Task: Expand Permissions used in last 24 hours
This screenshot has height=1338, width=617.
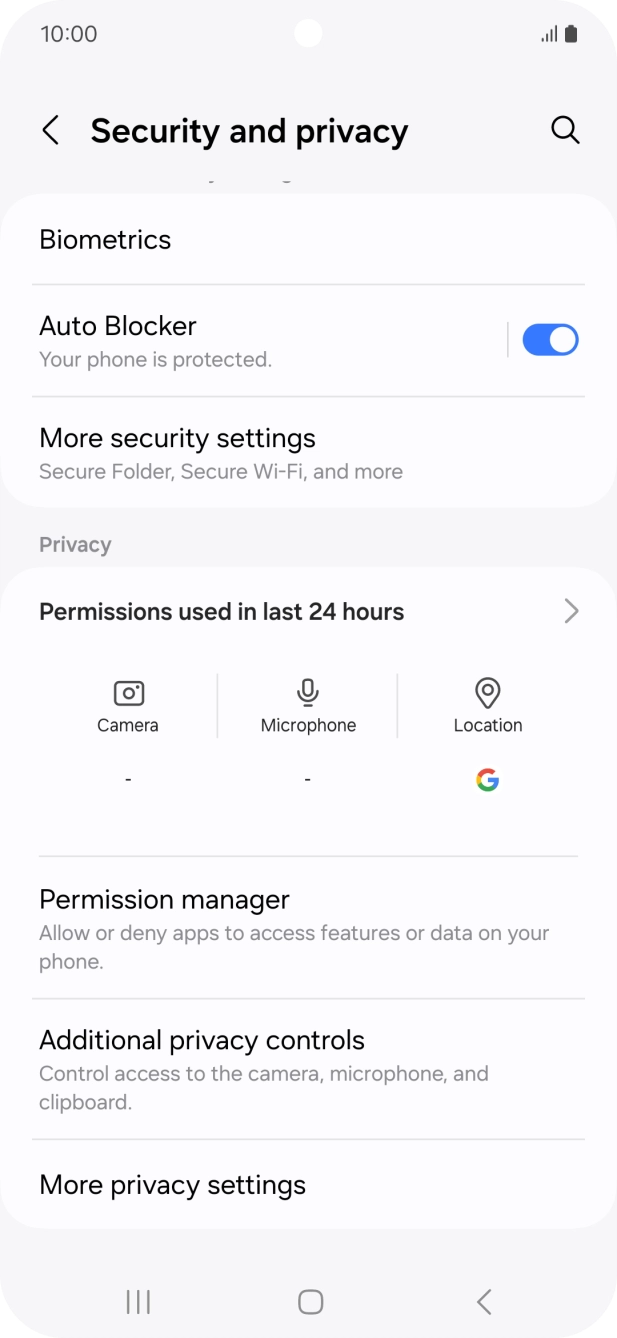Action: pos(310,611)
